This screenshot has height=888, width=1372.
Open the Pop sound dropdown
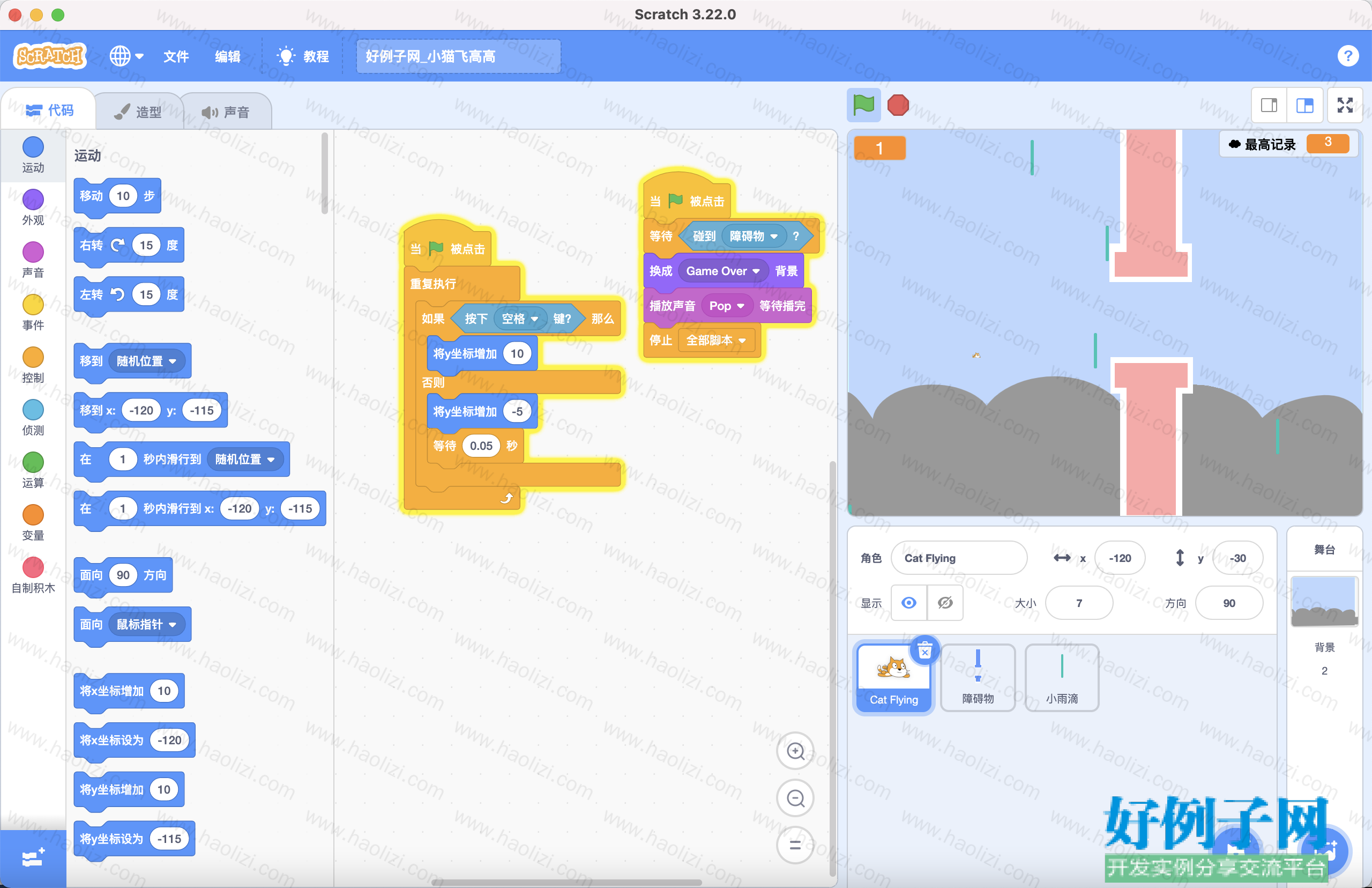click(x=727, y=306)
